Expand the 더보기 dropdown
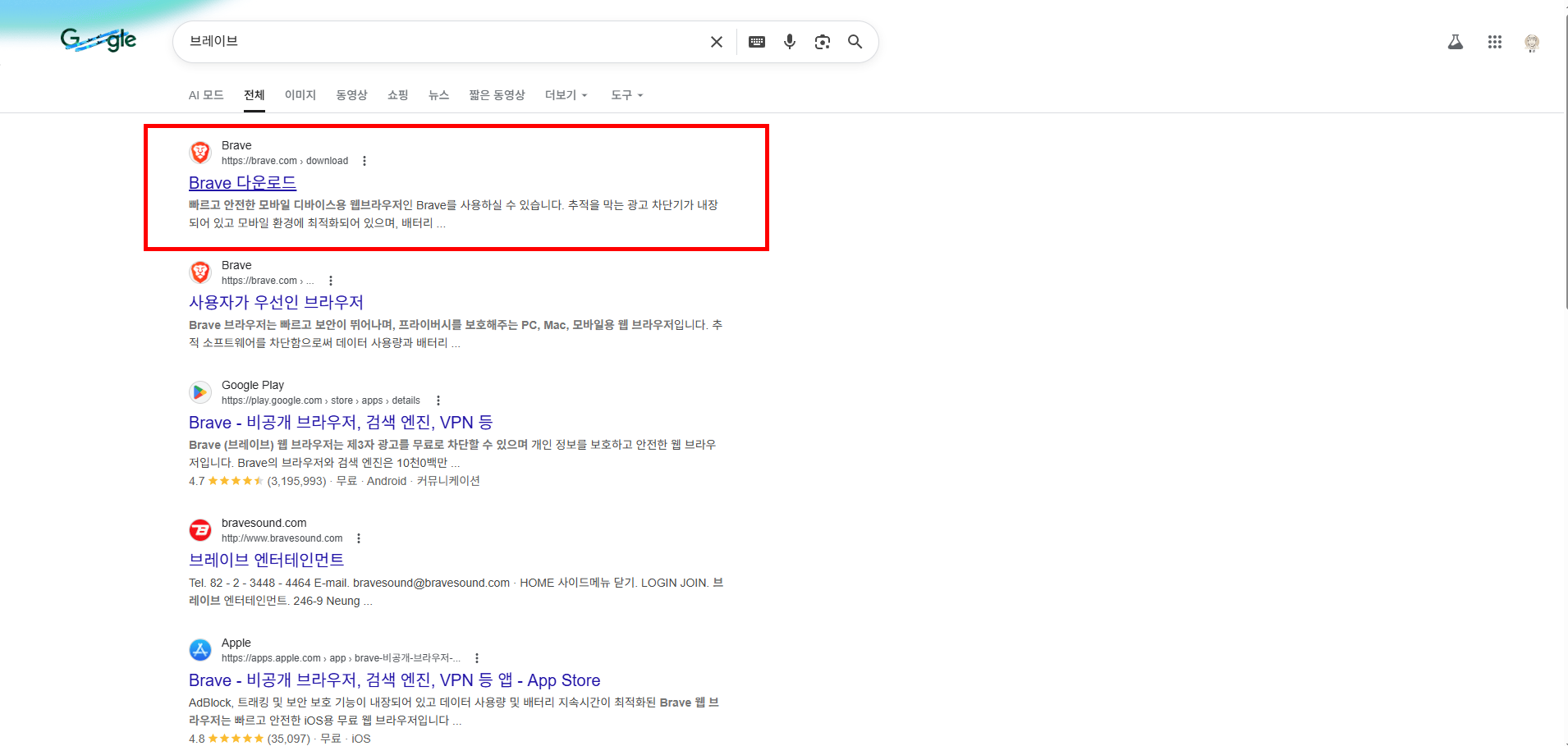This screenshot has height=746, width=1568. tap(566, 95)
